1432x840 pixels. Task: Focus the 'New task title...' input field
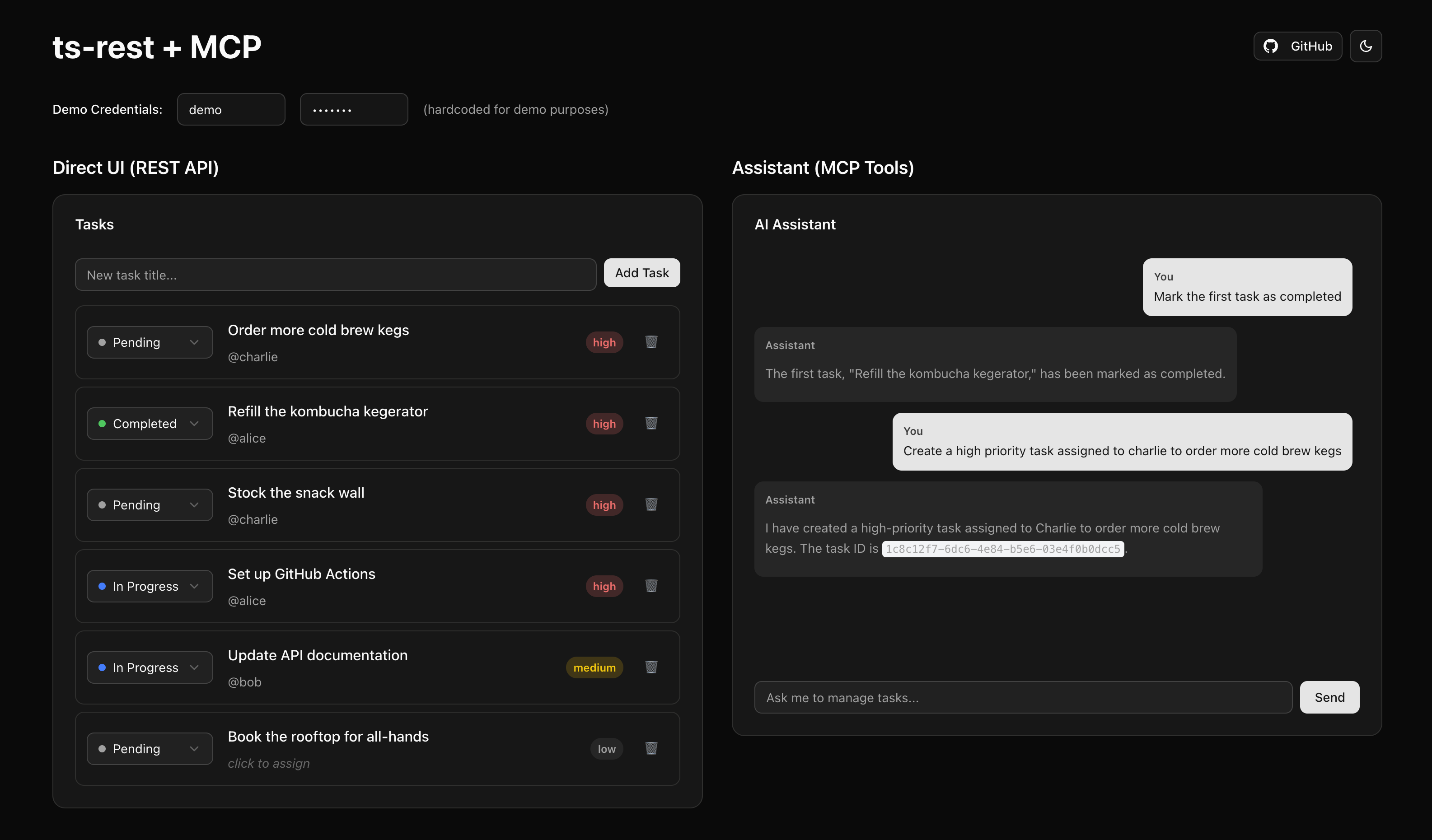point(335,275)
